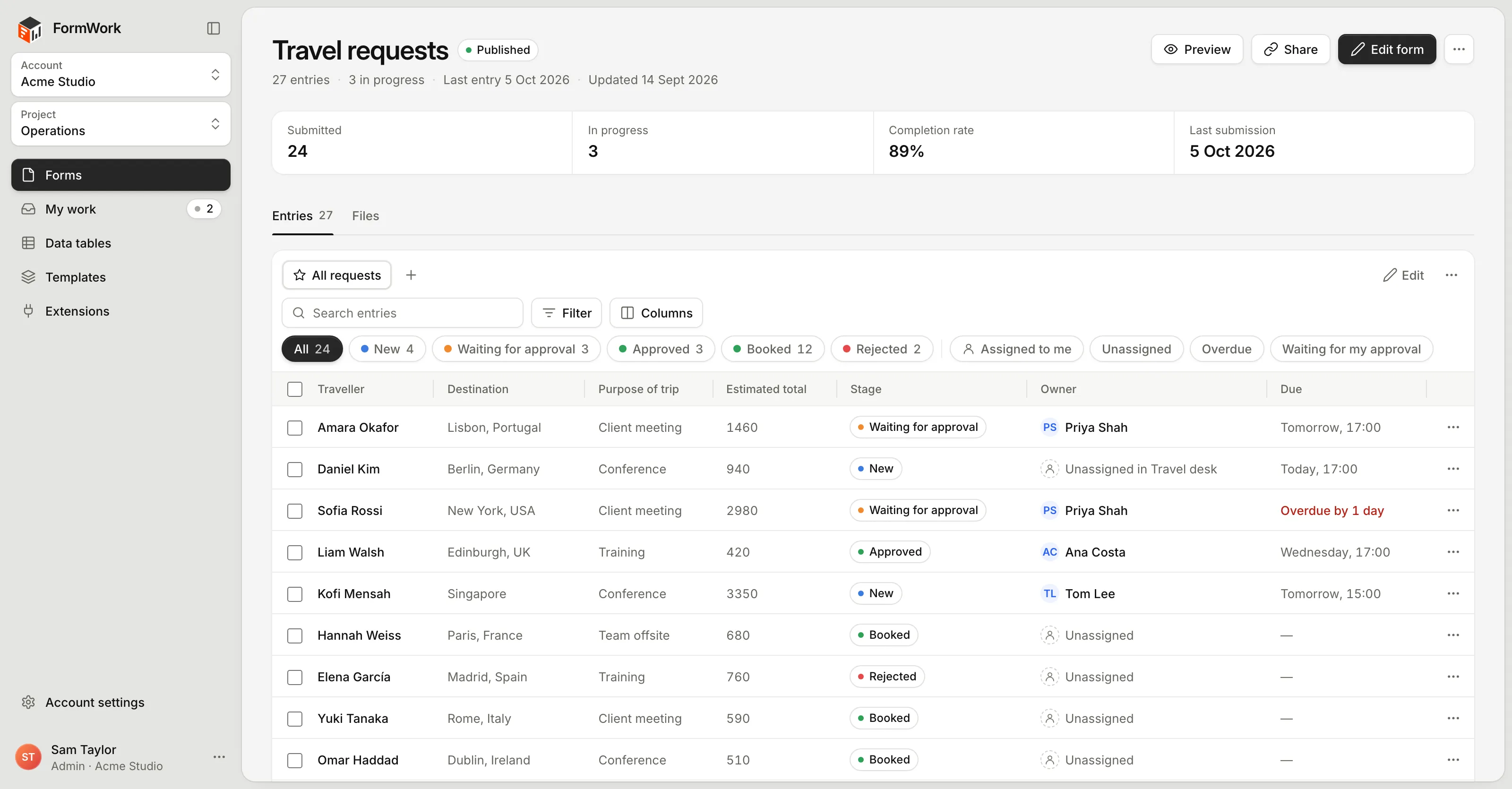Toggle the select-all checkbox in table header
Screen dimensions: 1512x789
pyautogui.click(x=295, y=389)
